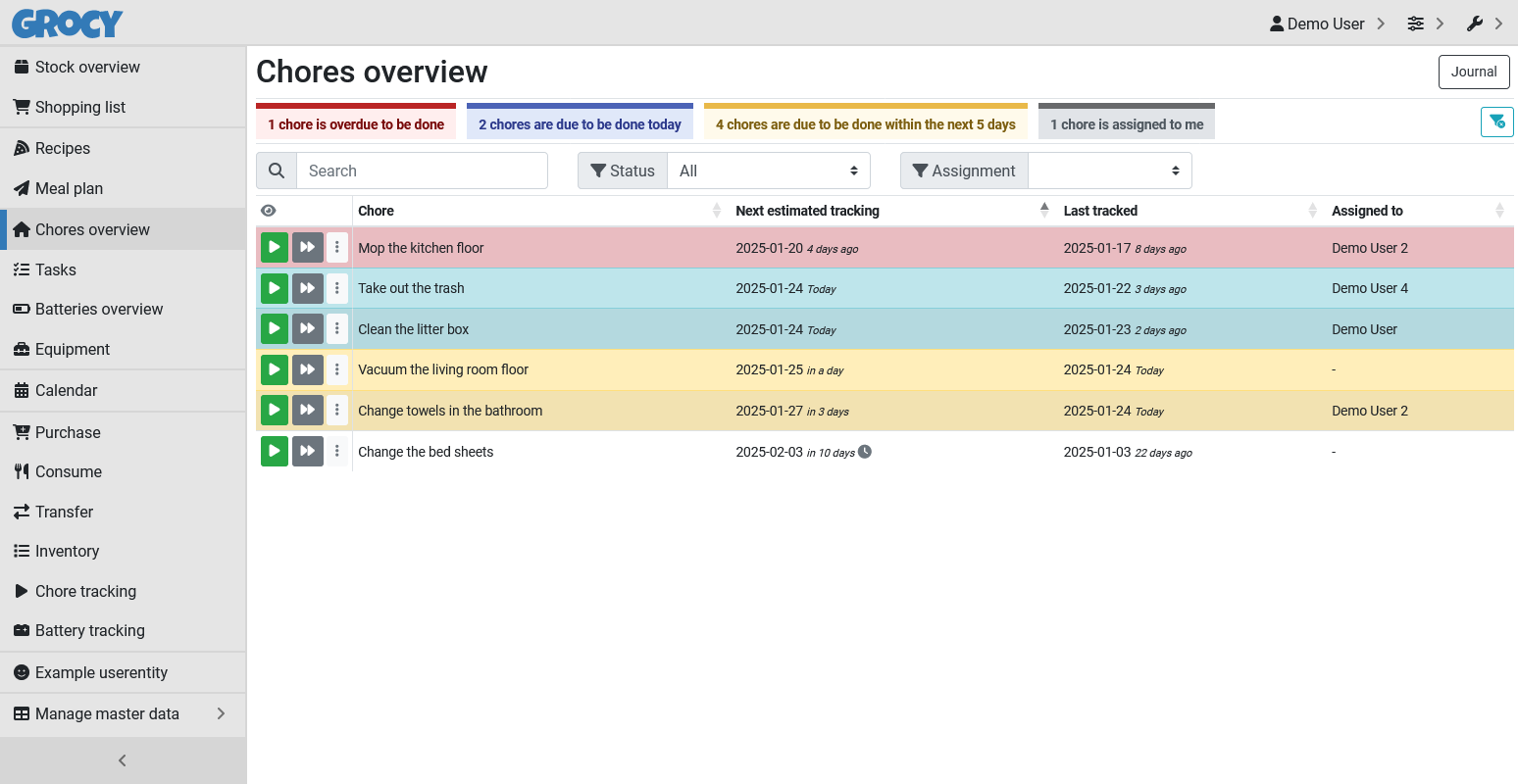
Task: Click the clear filter icon at top right
Action: (1496, 122)
